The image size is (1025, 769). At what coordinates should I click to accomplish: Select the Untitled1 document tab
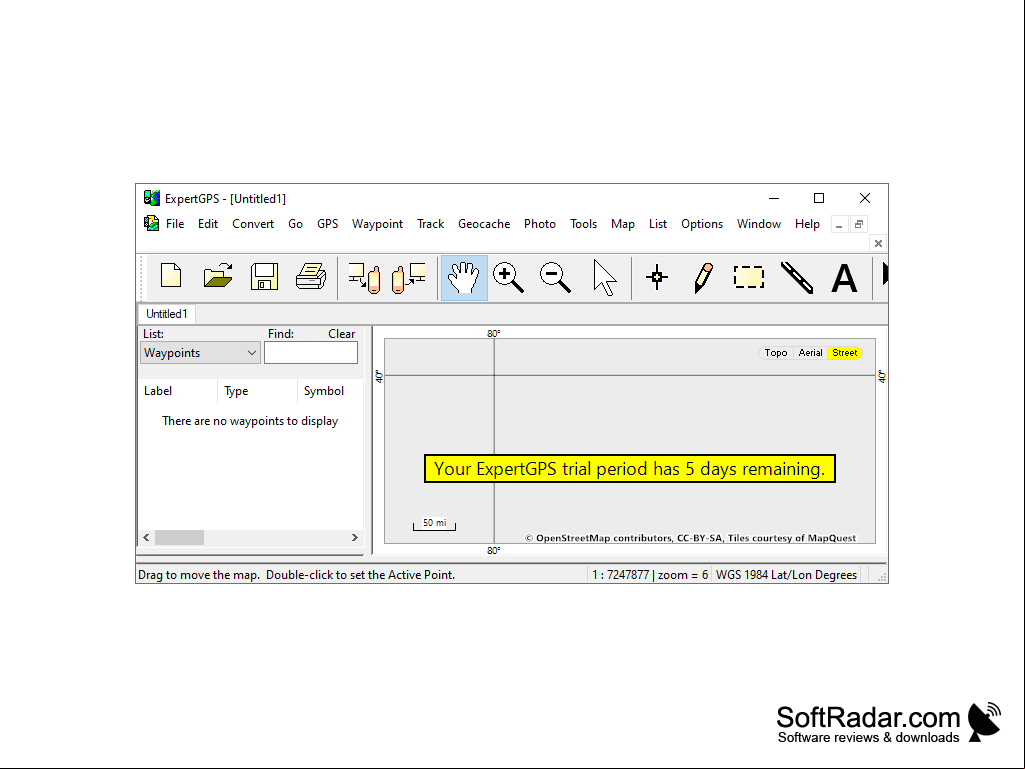point(167,314)
